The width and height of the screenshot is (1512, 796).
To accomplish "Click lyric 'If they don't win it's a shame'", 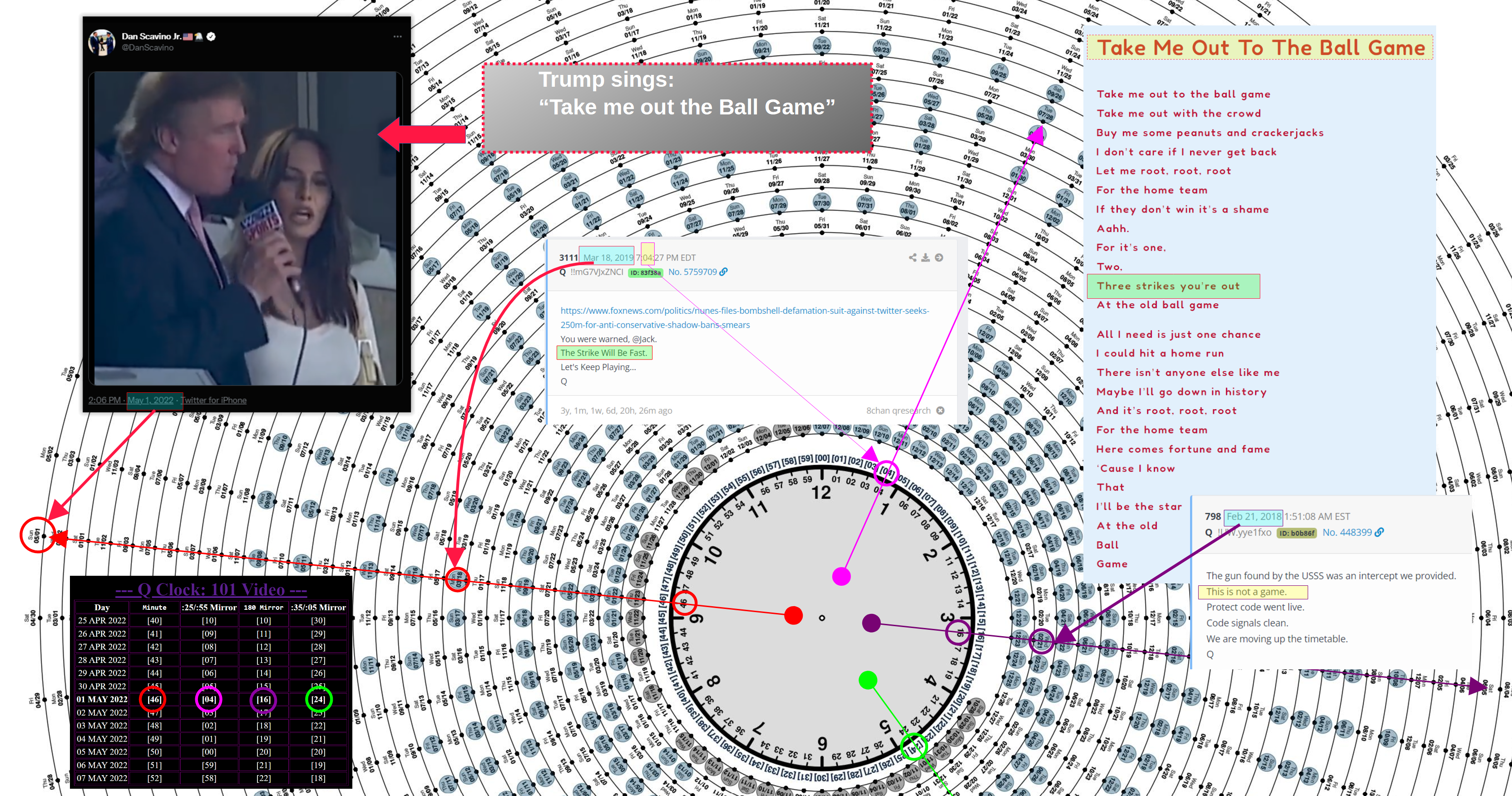I will pos(1182,210).
